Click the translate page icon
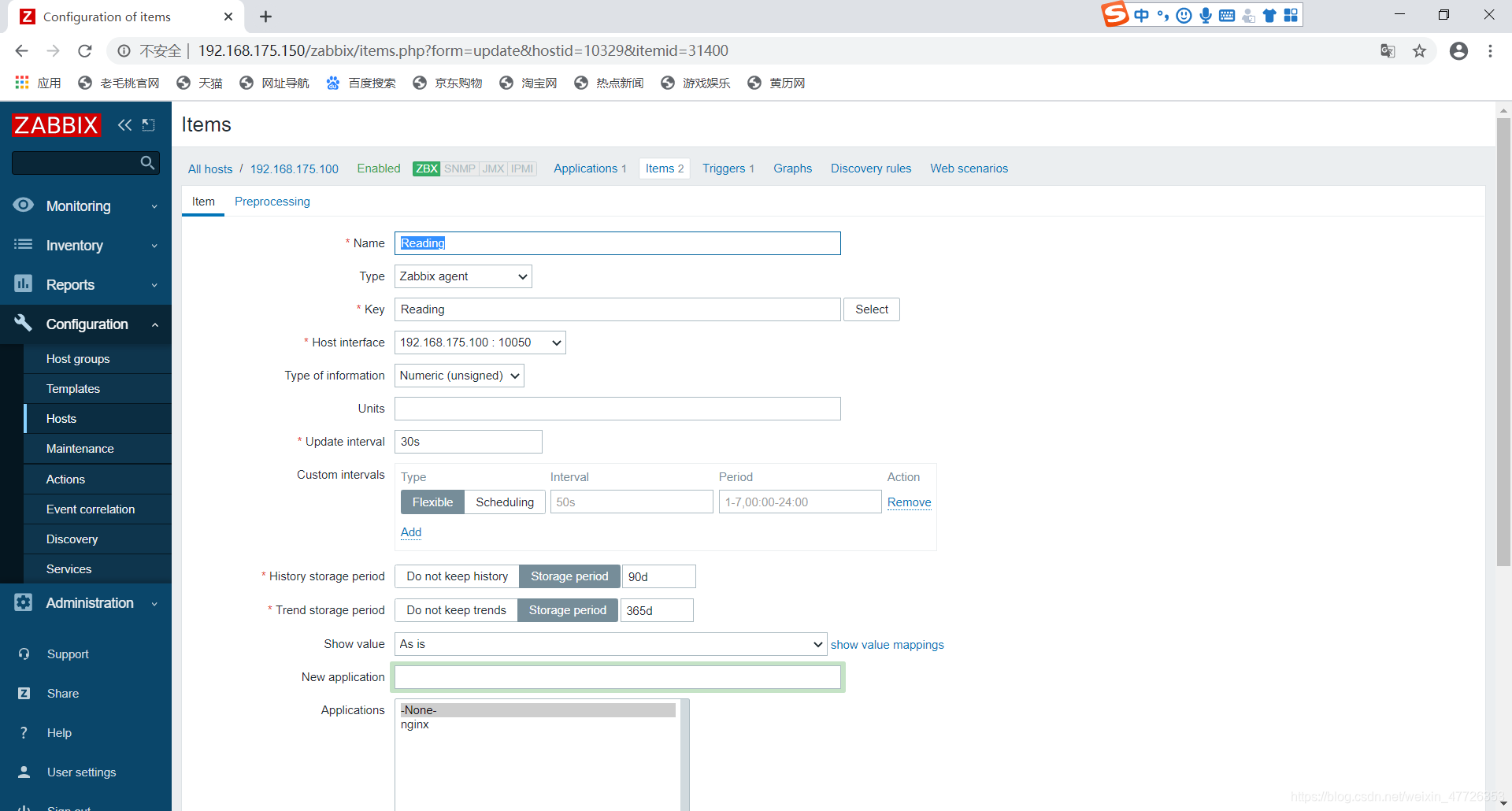The height and width of the screenshot is (811, 1512). (1388, 50)
